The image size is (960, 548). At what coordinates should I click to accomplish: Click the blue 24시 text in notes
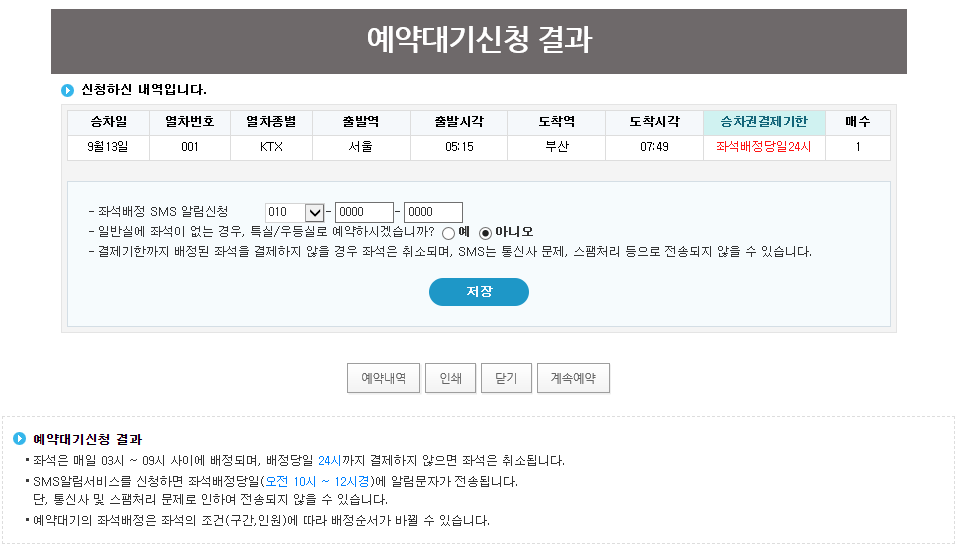[329, 460]
